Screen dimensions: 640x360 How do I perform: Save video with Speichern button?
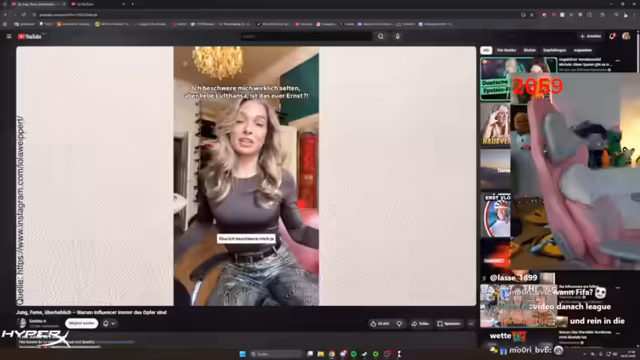[x=449, y=324]
